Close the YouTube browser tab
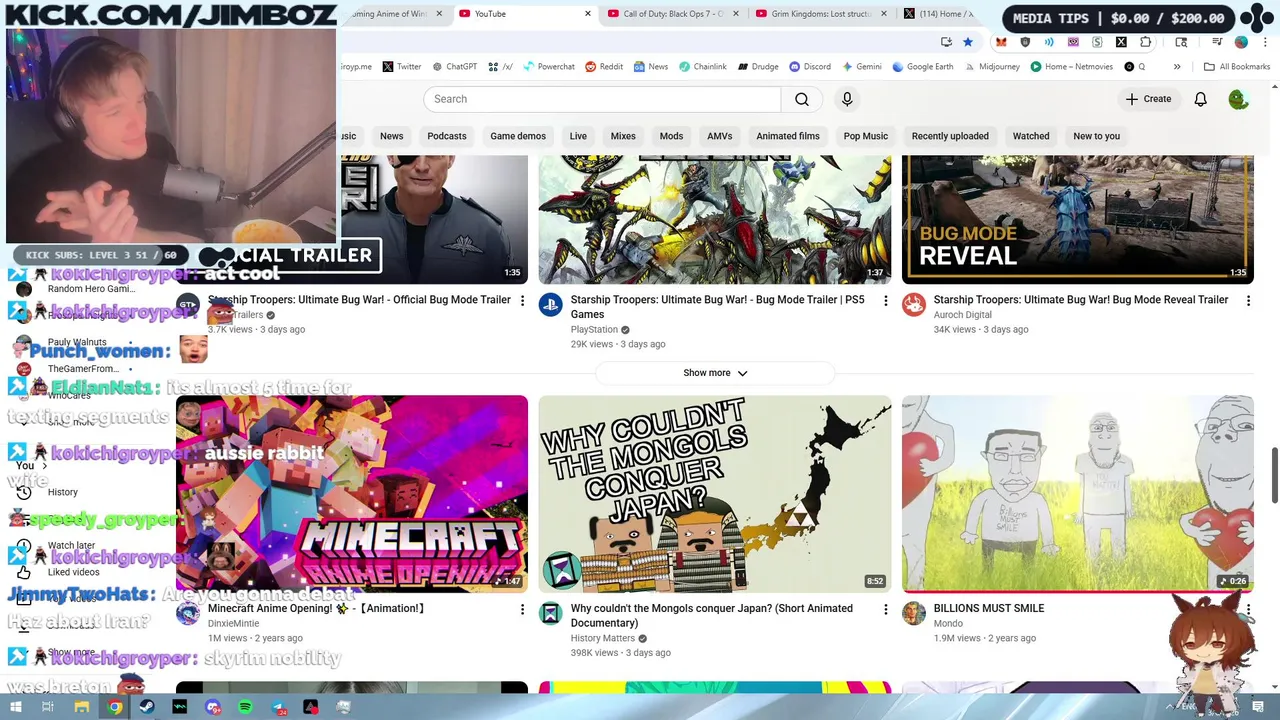 [x=587, y=14]
